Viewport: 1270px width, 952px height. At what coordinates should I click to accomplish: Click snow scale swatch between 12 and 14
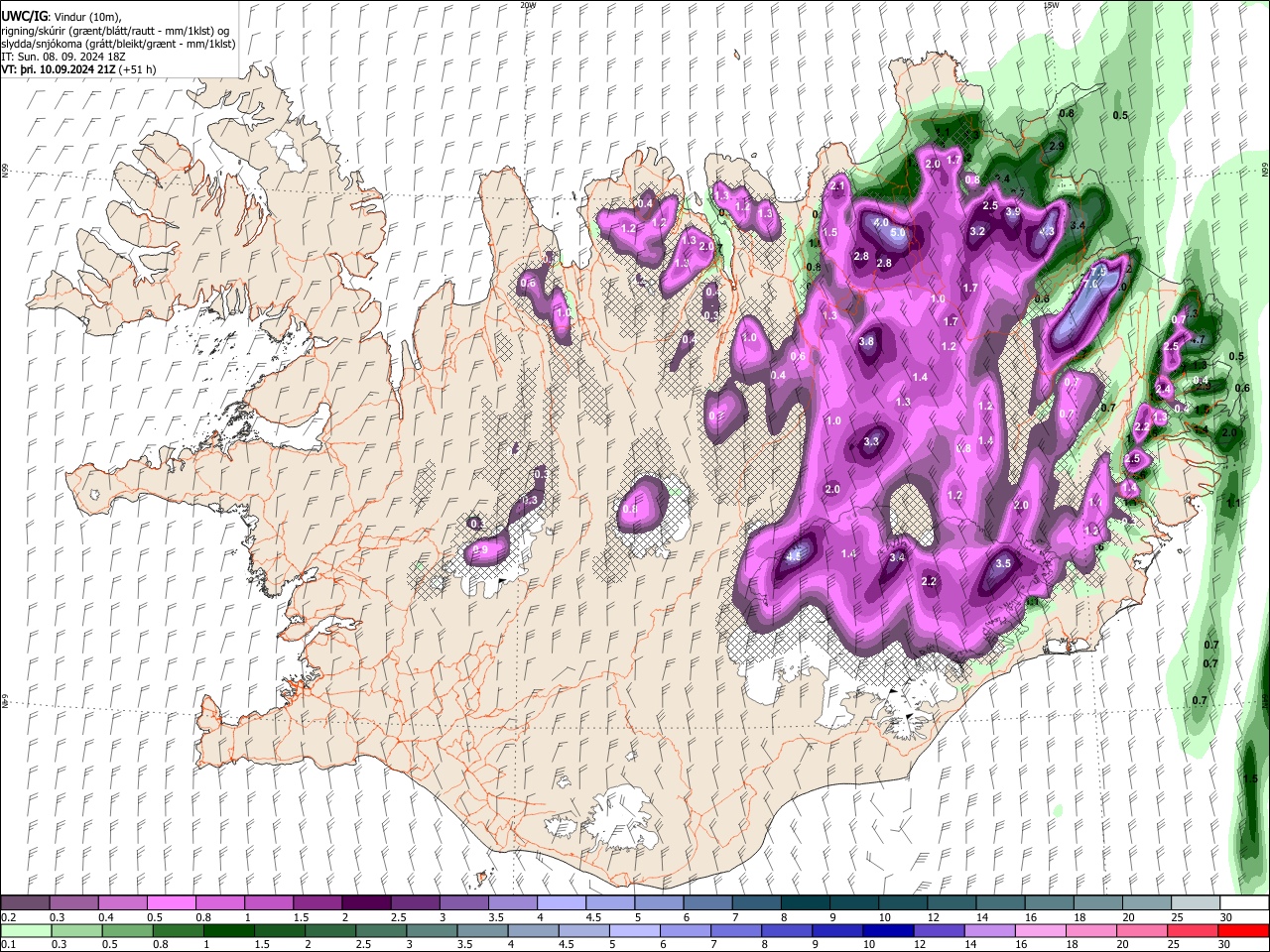950,903
